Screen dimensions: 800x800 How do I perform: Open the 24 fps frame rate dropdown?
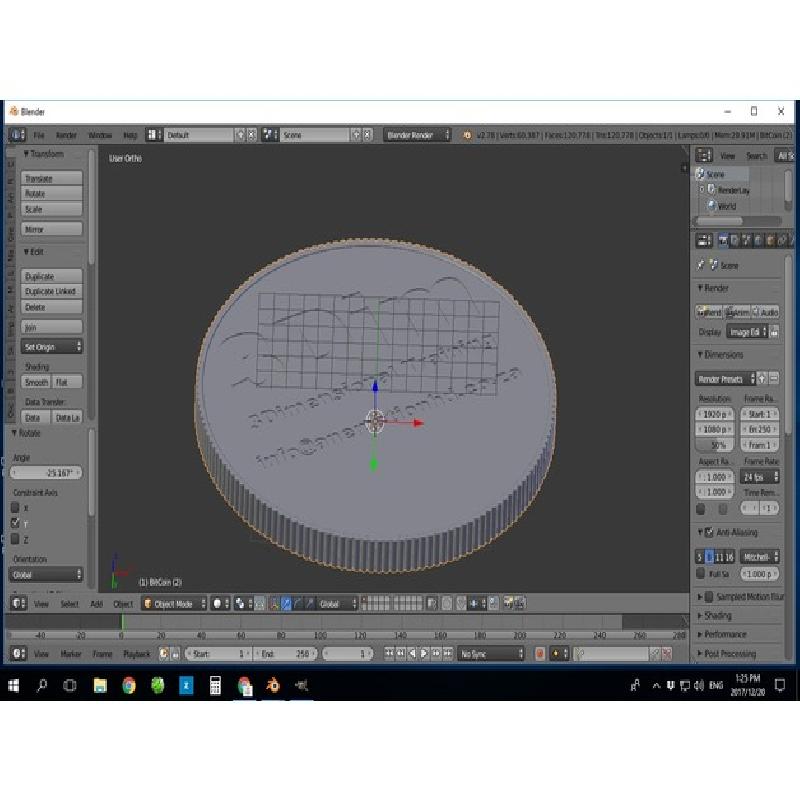760,477
